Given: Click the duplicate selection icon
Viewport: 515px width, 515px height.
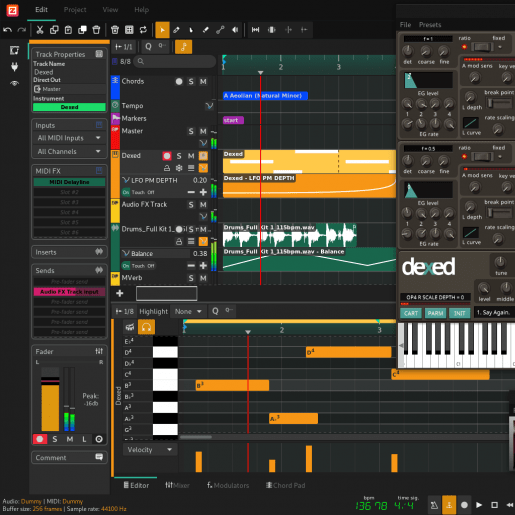Looking at the screenshot, I should point(82,30).
